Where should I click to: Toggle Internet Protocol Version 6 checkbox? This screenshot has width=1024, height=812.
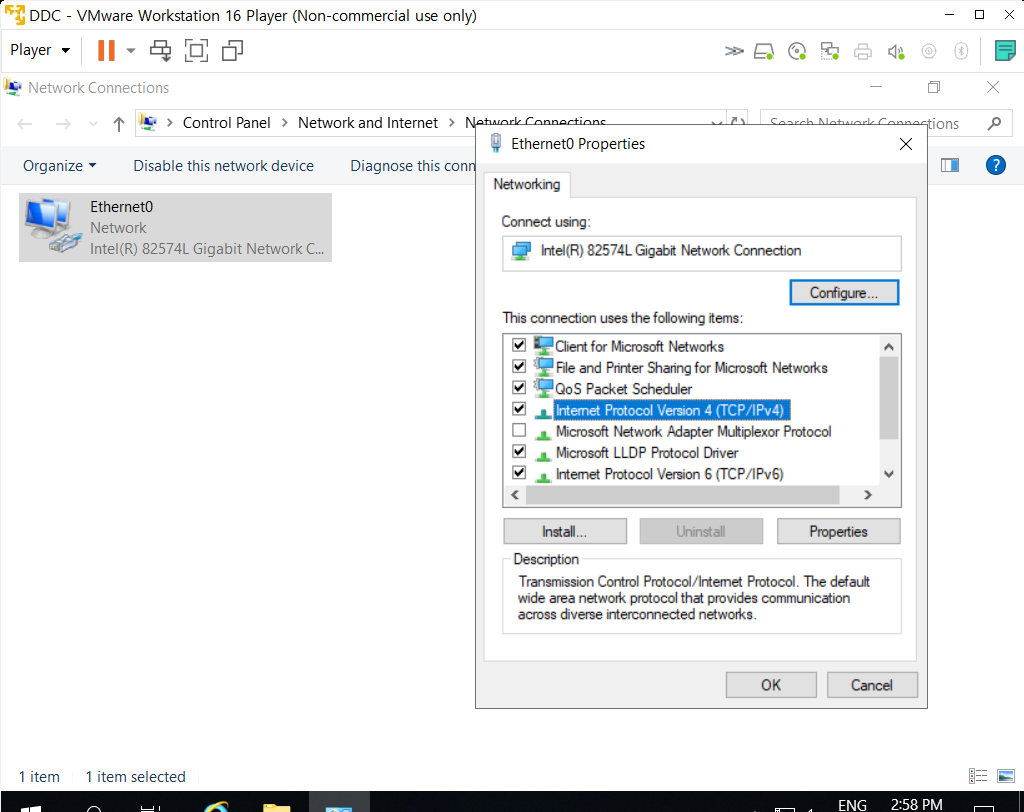(x=519, y=472)
